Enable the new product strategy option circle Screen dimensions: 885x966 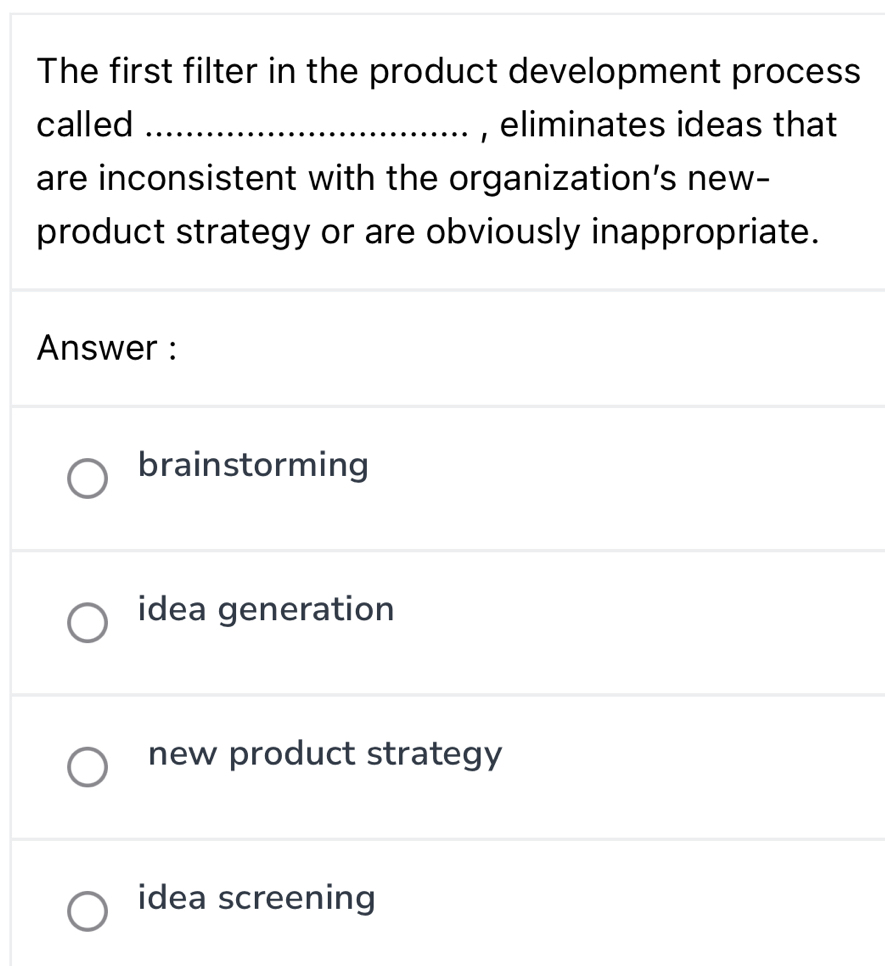pos(87,768)
